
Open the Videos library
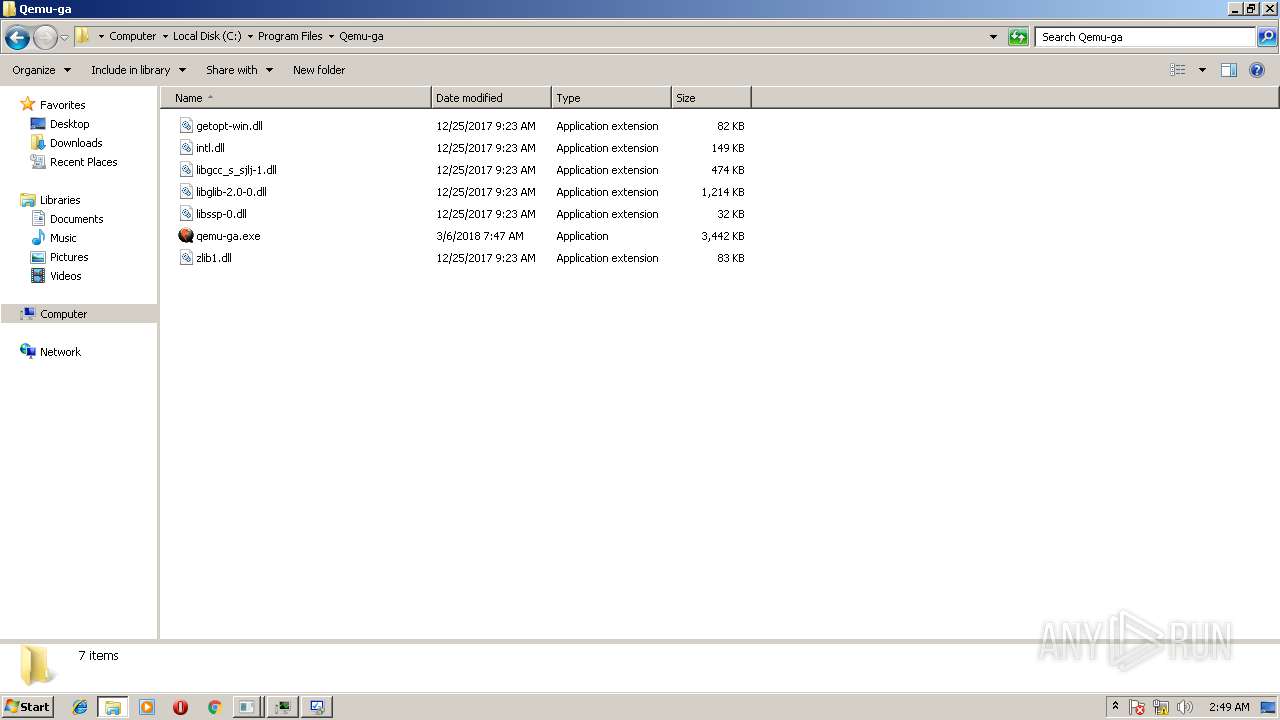(x=66, y=276)
